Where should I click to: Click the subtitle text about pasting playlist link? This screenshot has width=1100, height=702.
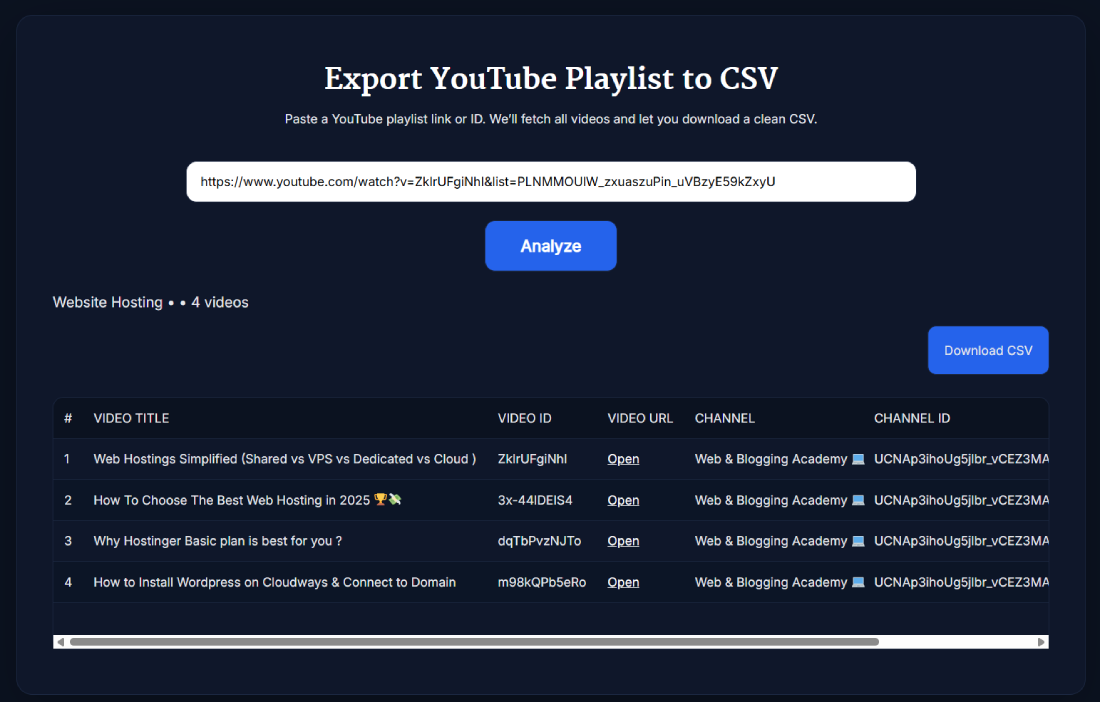pos(551,119)
